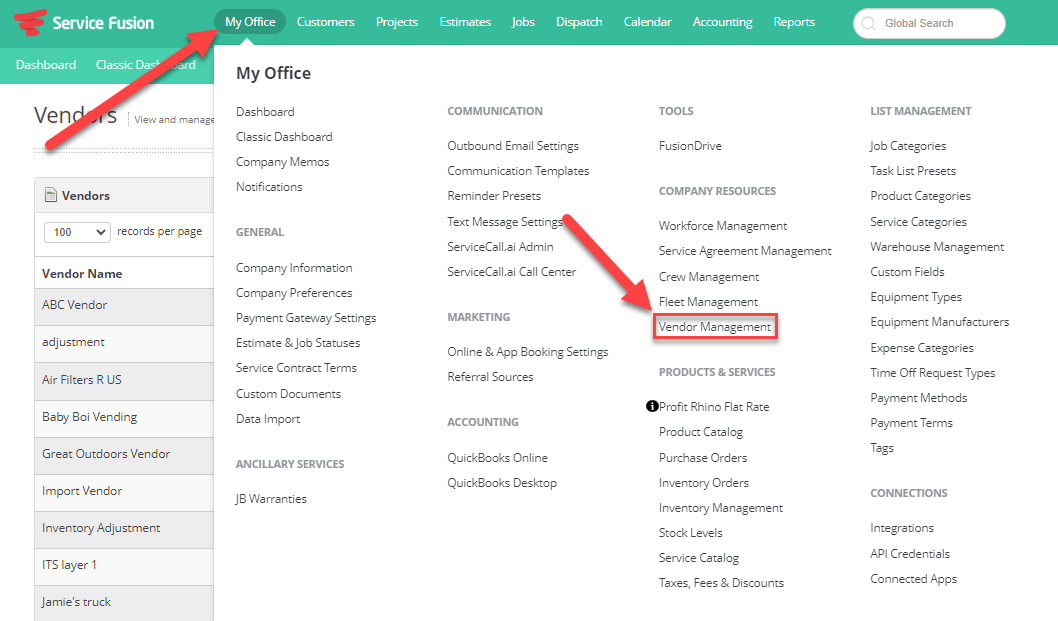The image size is (1058, 621).
Task: Open Integrations page
Action: point(901,528)
